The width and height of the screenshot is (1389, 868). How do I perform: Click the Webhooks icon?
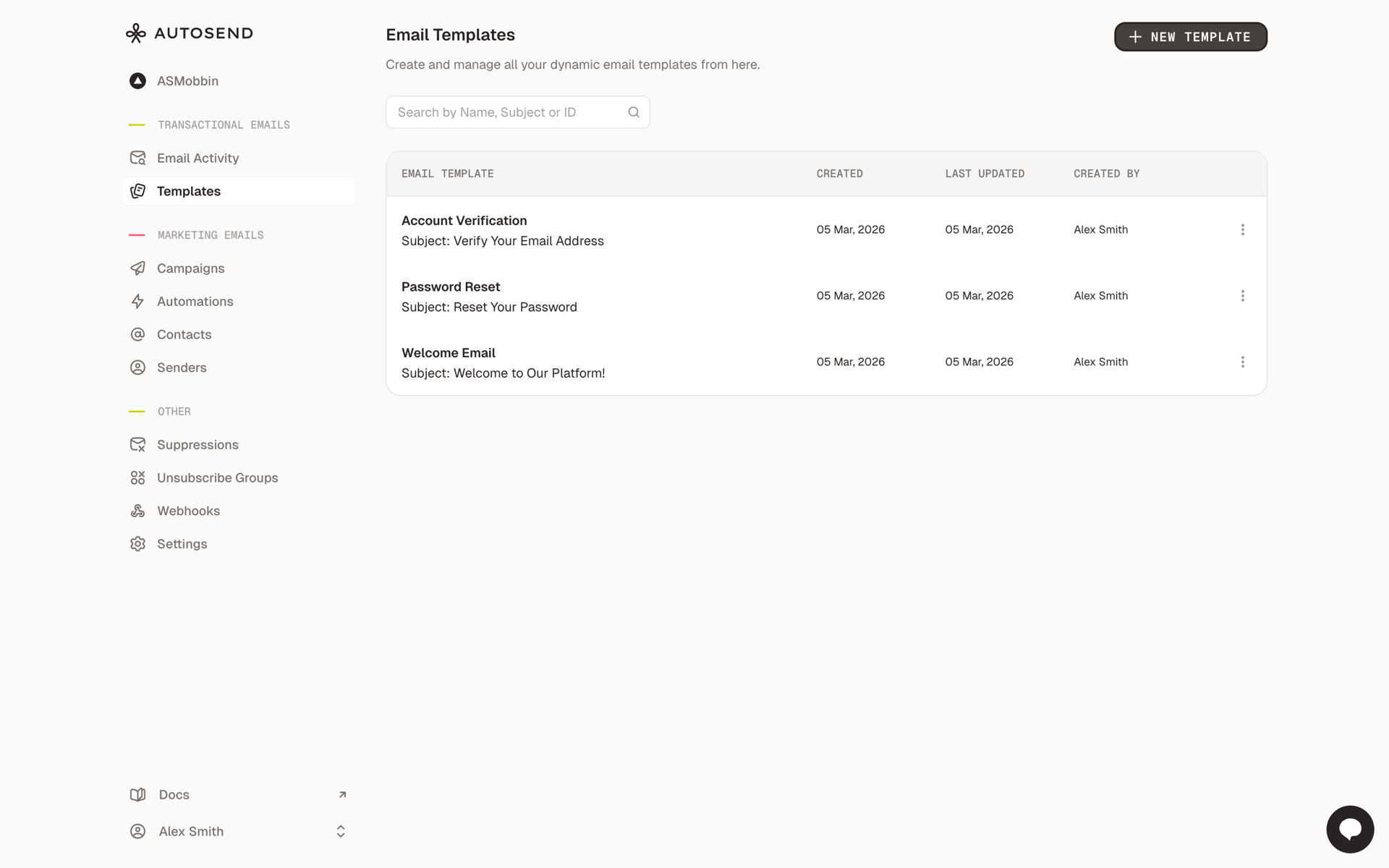click(137, 511)
